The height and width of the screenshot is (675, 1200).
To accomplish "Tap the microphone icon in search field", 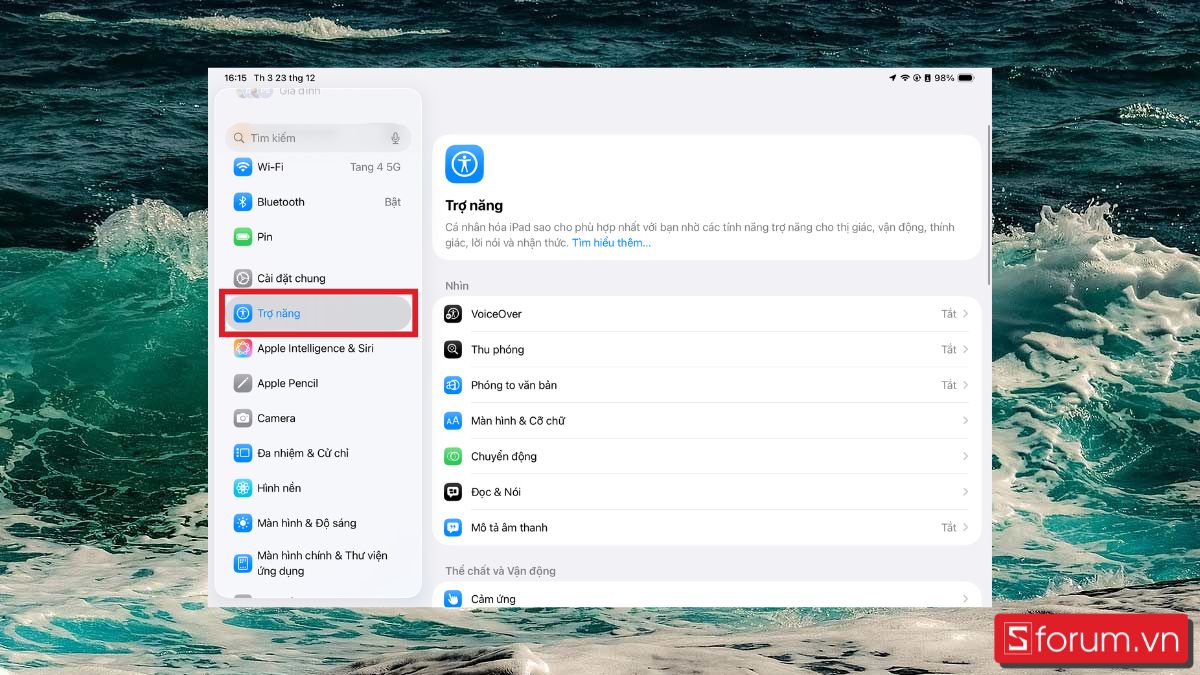I will [396, 138].
